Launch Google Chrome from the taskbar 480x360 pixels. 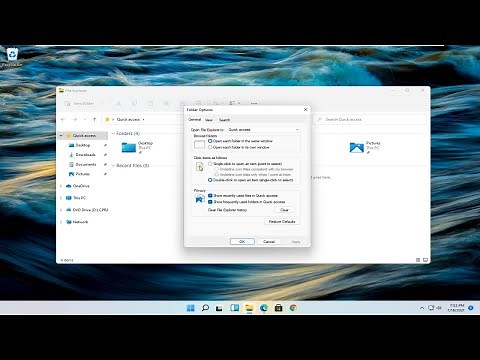pos(293,308)
